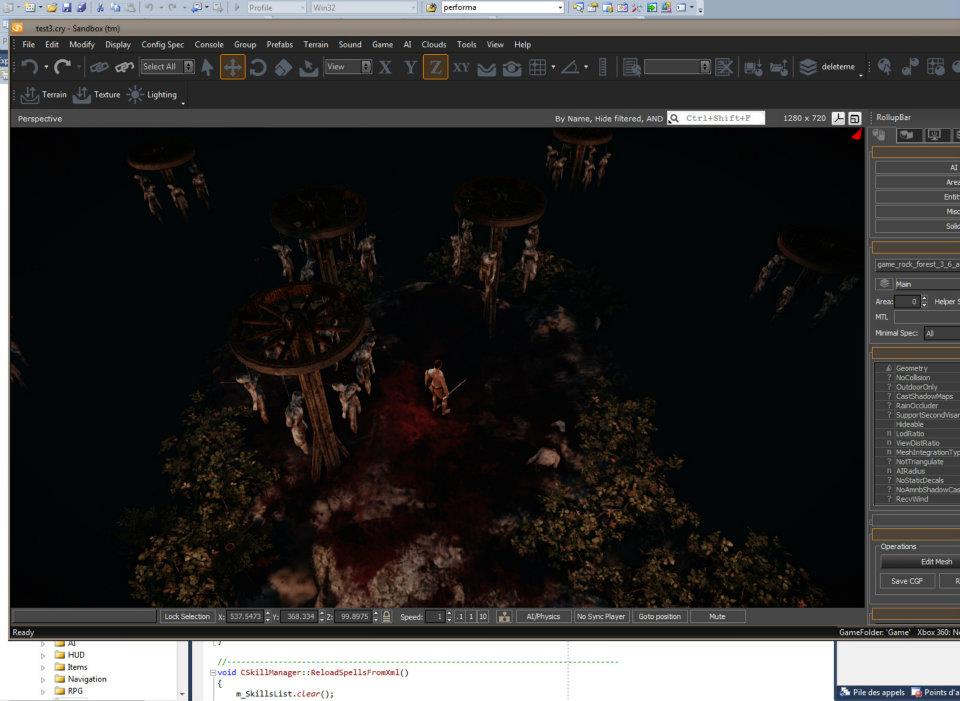Open the Config Spec menu
The height and width of the screenshot is (701, 960).
[x=162, y=45]
